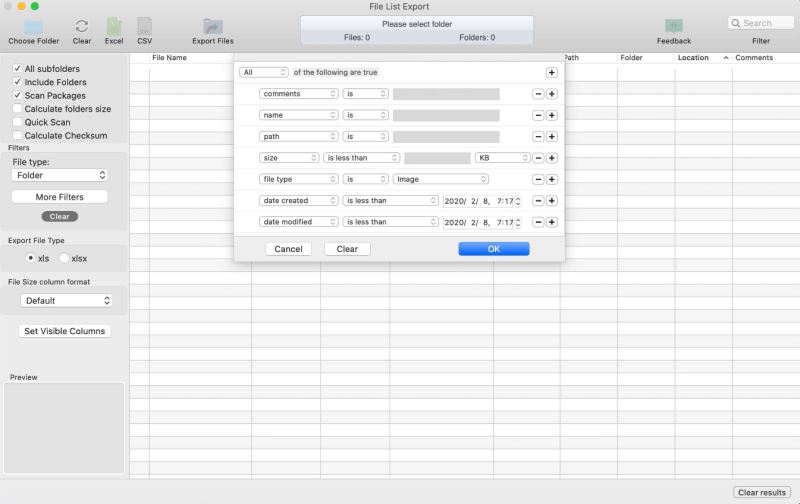Screen dimensions: 800x504
Task: Select the xlsx export radio button
Action: [64, 258]
